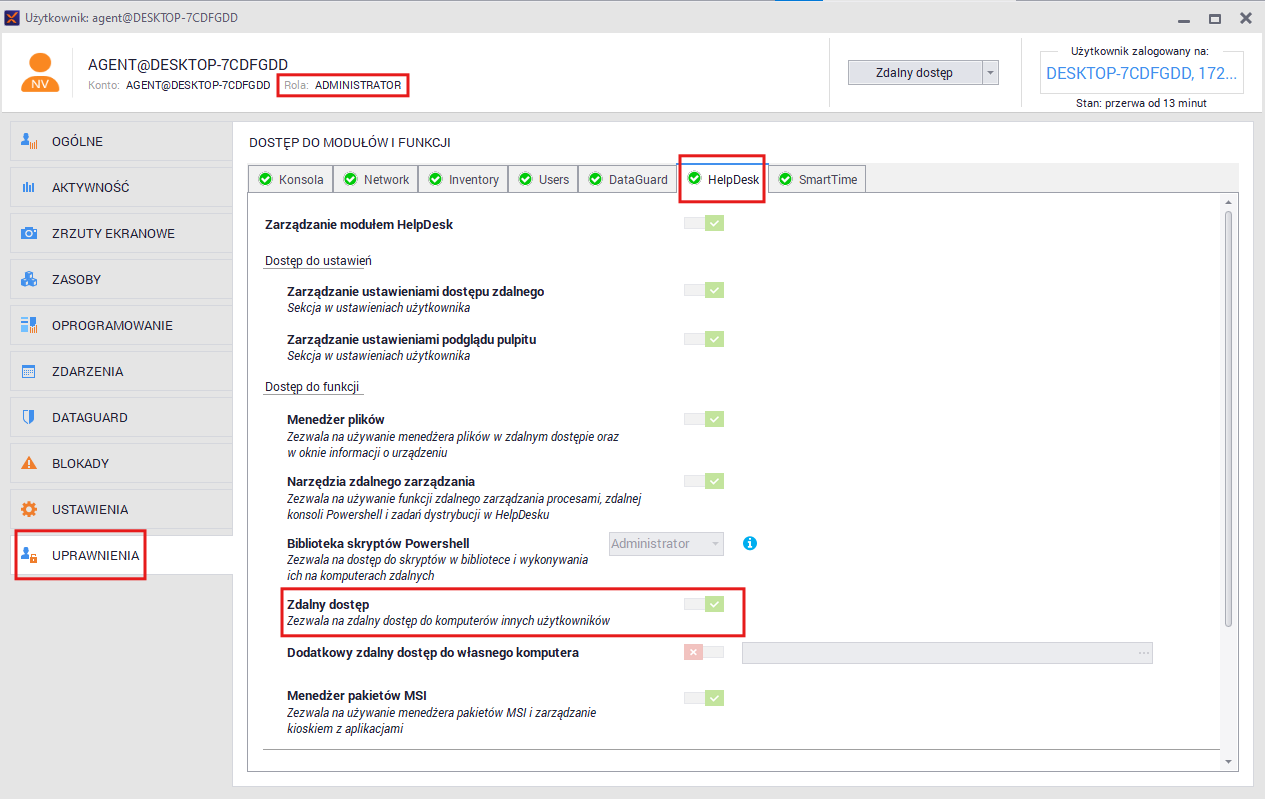Image resolution: width=1265 pixels, height=799 pixels.
Task: Switch to the SmartTime tab
Action: point(817,180)
